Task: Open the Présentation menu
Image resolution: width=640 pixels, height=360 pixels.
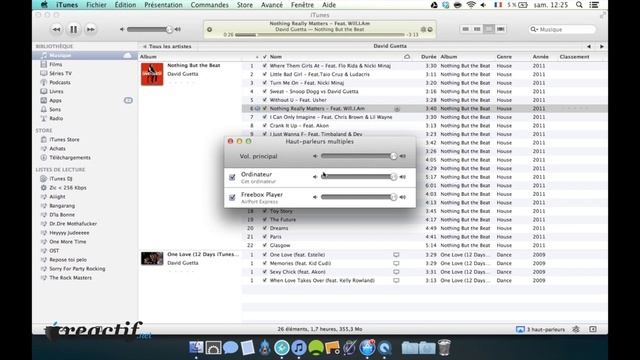Action: (163, 5)
